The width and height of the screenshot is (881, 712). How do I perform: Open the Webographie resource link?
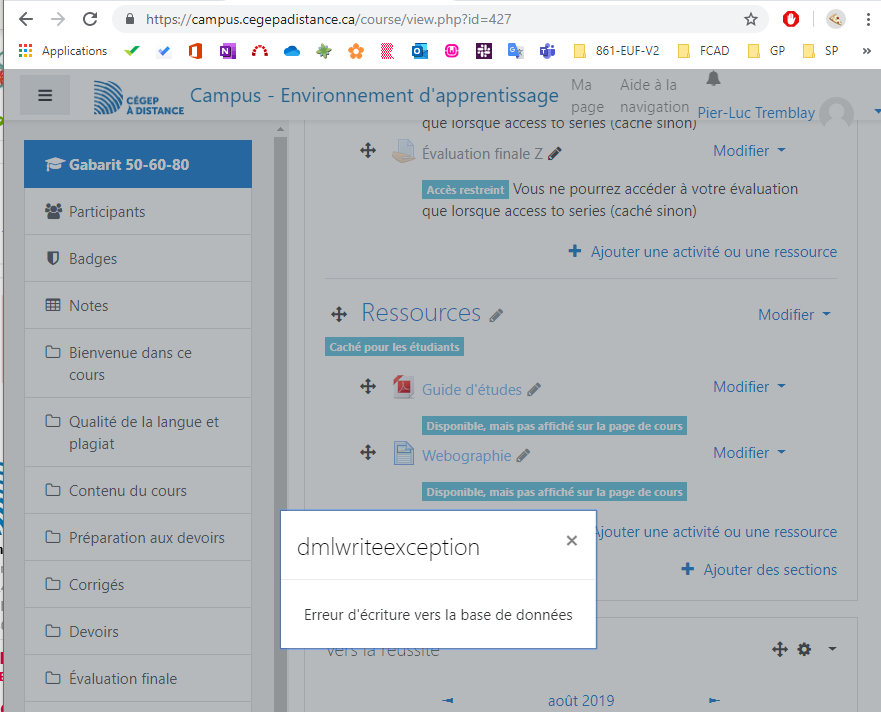pyautogui.click(x=466, y=456)
